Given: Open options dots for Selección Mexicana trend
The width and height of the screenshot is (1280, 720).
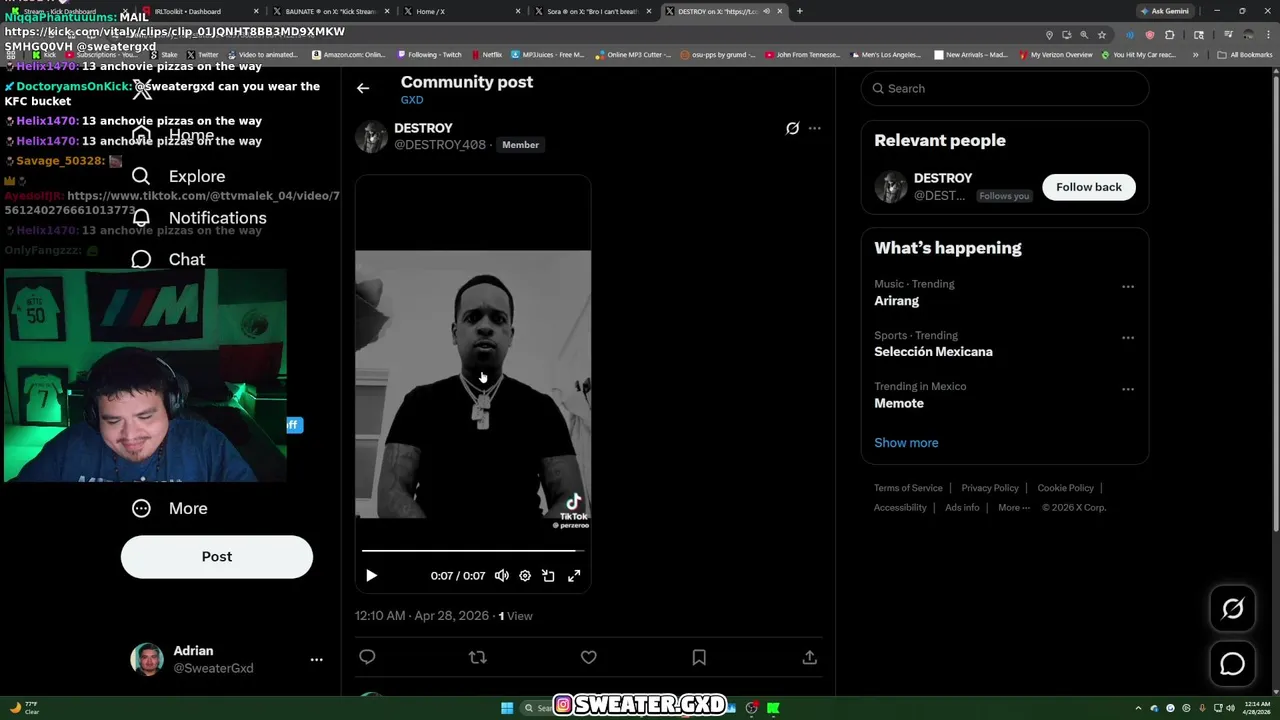Looking at the screenshot, I should click(x=1128, y=338).
